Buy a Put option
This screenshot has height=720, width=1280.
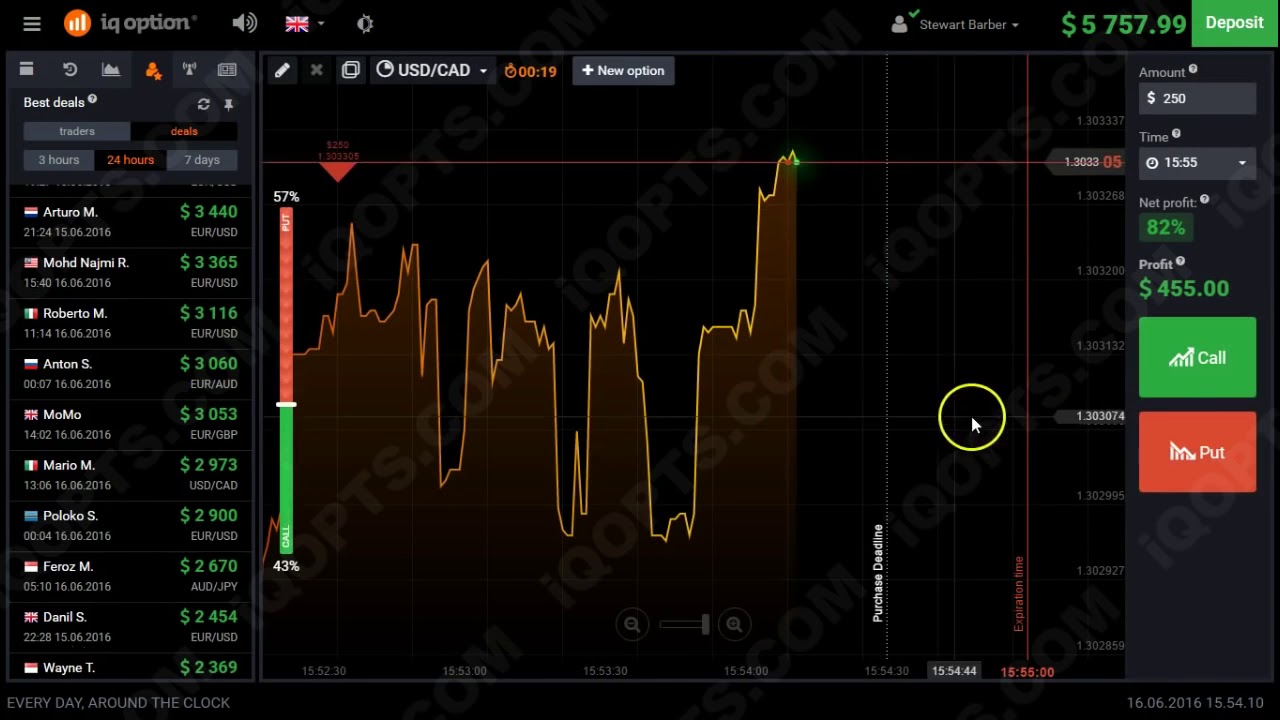(x=1197, y=452)
